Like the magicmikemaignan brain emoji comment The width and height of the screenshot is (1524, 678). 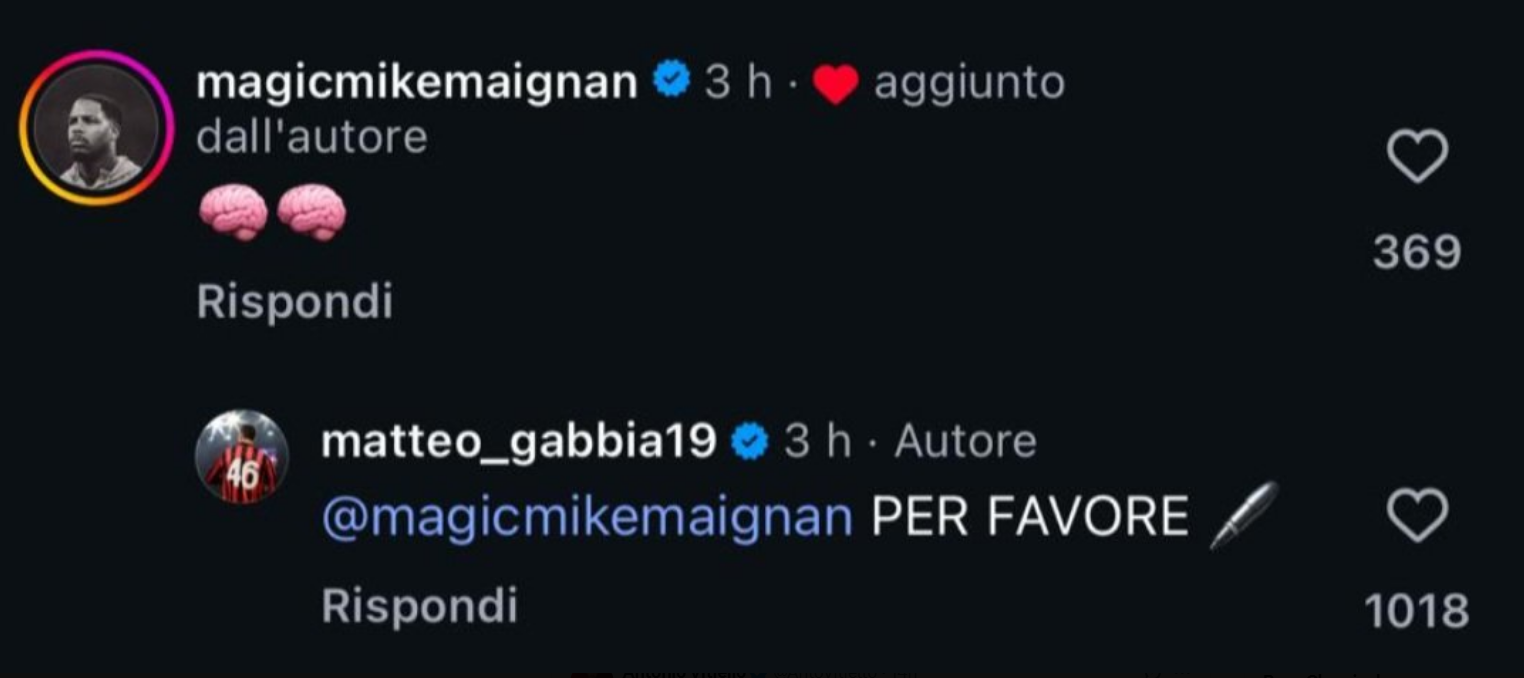[1417, 157]
